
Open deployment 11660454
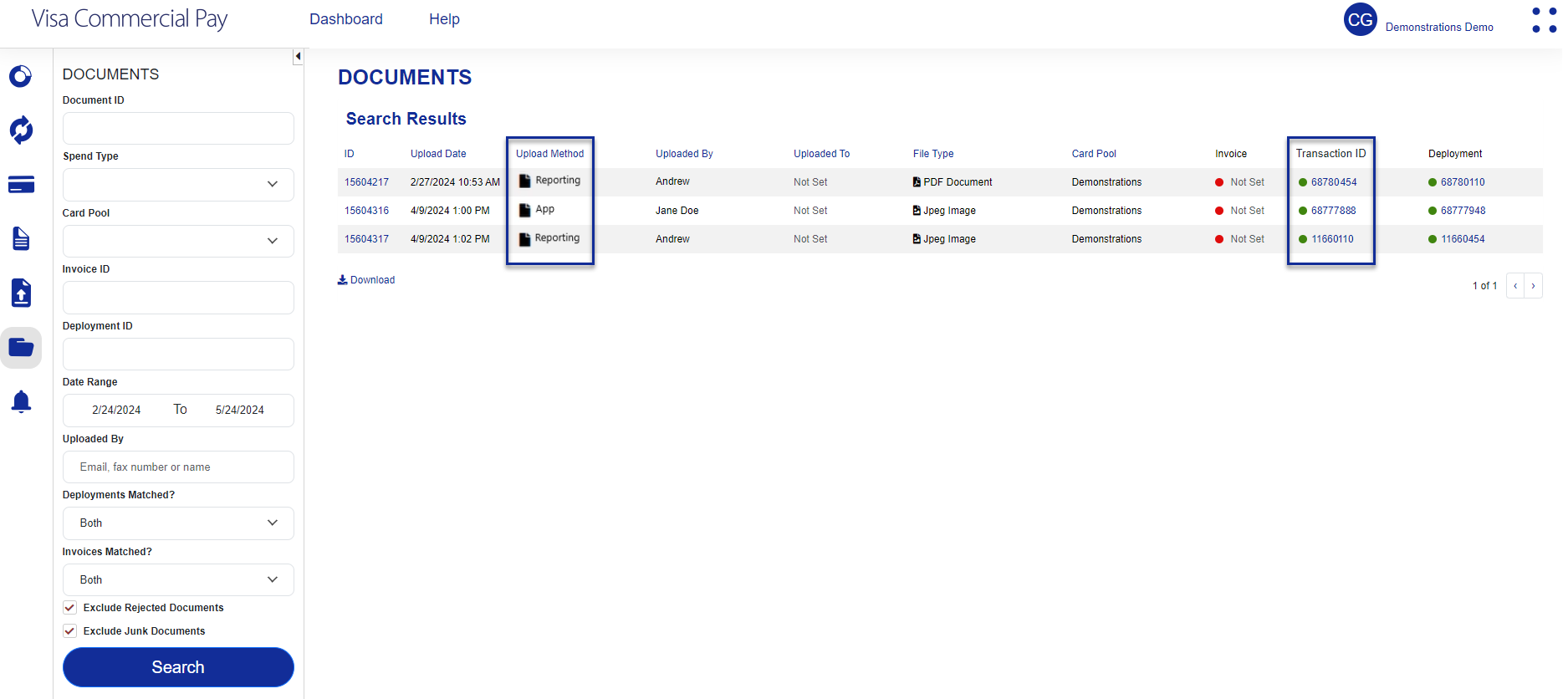click(x=1463, y=239)
